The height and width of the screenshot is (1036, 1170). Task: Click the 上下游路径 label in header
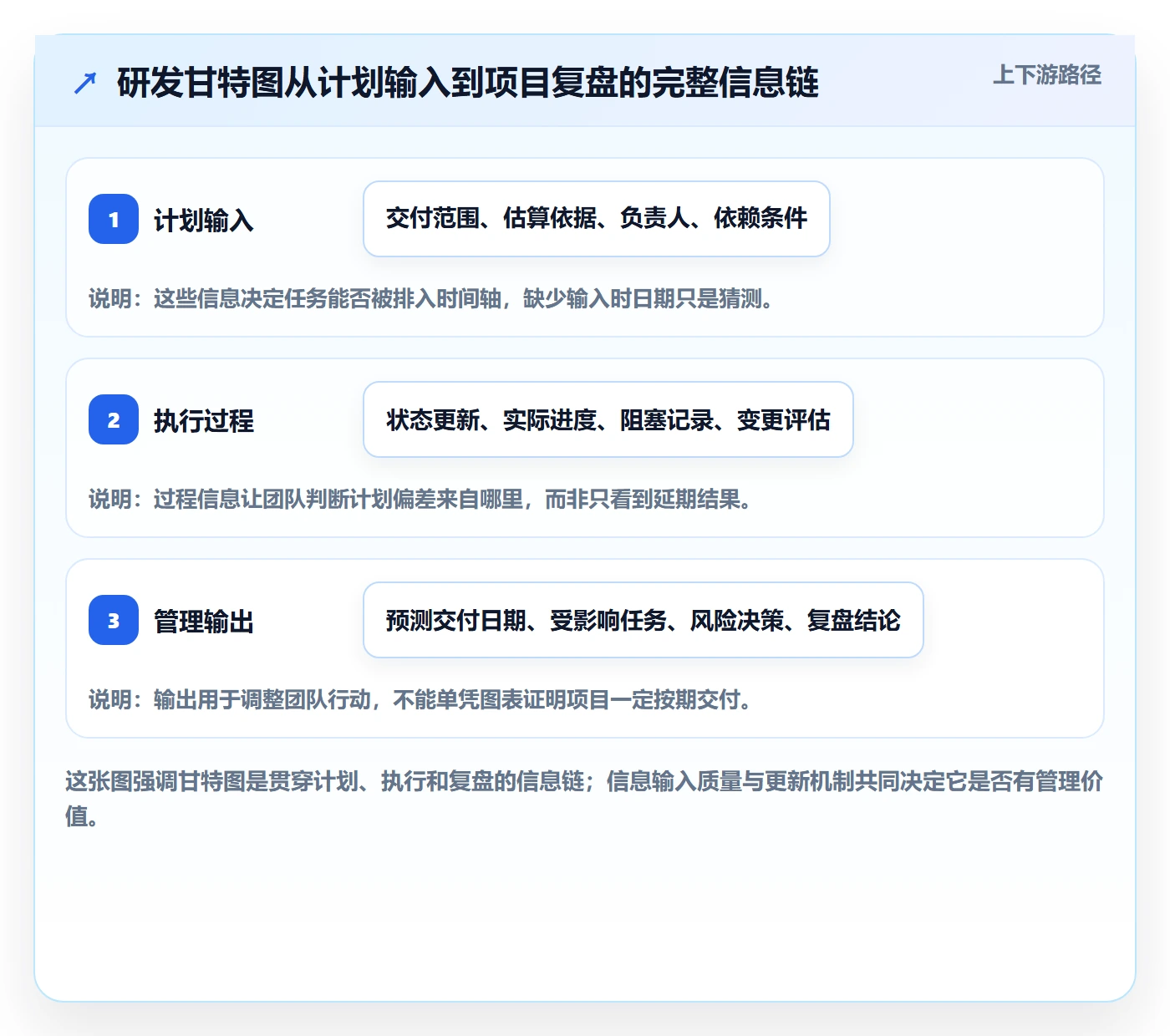coord(1047,75)
